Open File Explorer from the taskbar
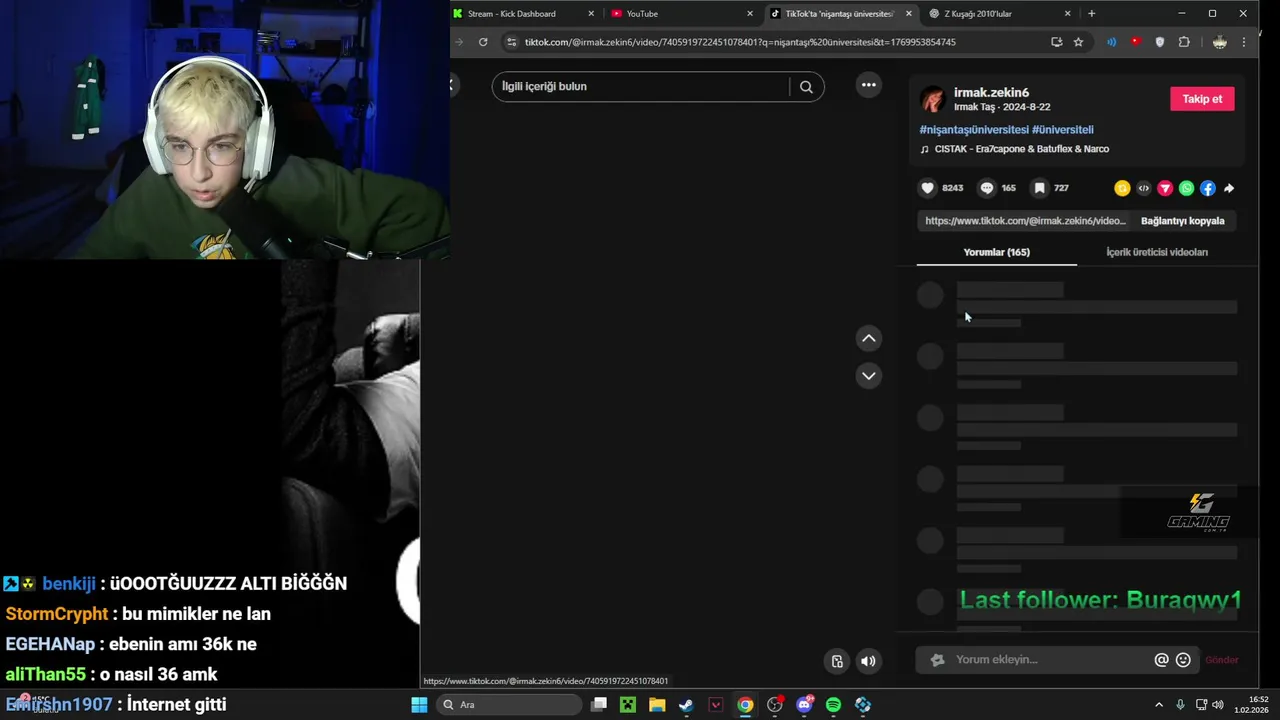The height and width of the screenshot is (720, 1280). click(x=657, y=705)
